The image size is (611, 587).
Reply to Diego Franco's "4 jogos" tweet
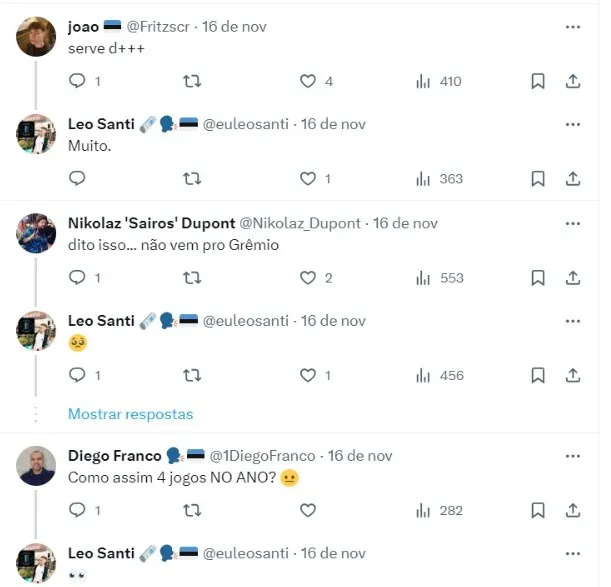(78, 510)
